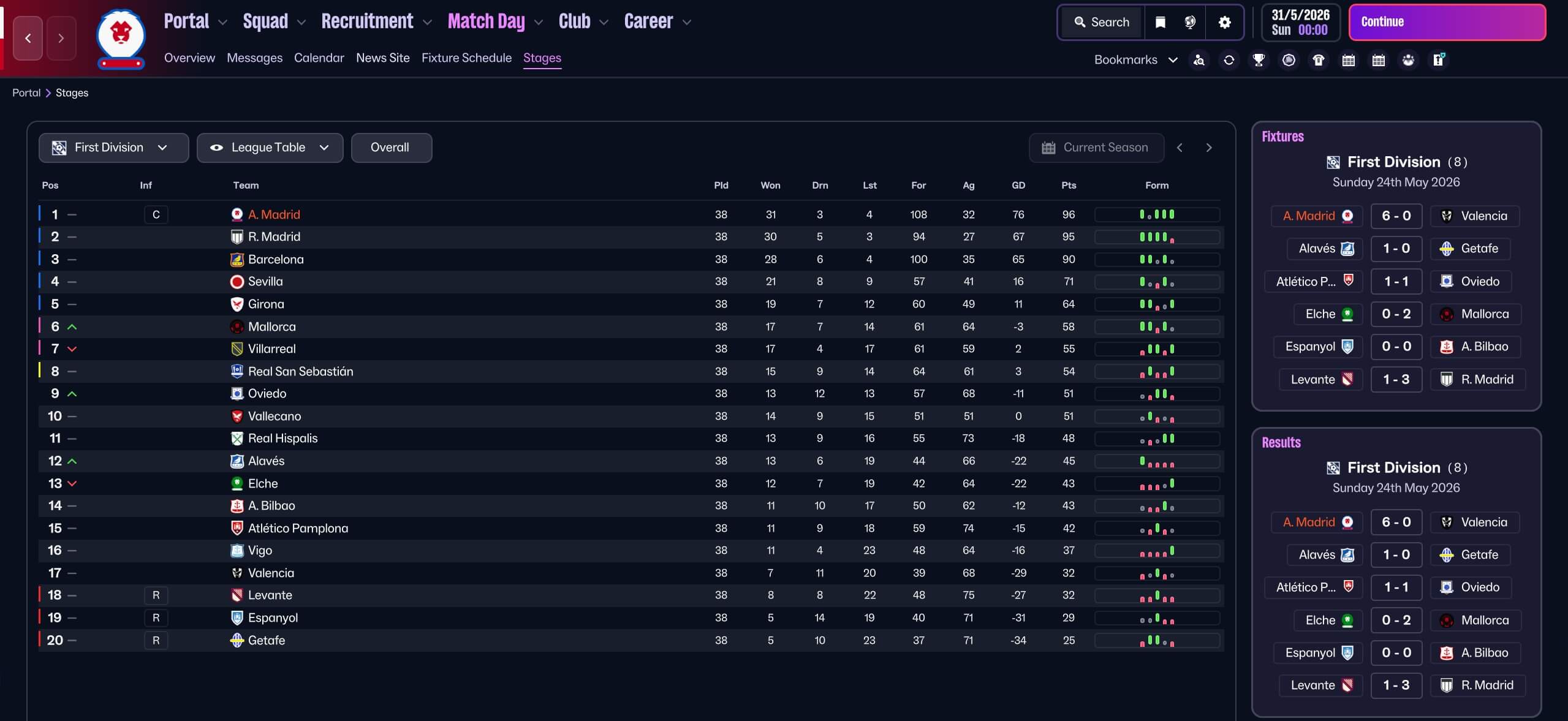Open the League Table view dropdown
The width and height of the screenshot is (1568, 721).
point(270,148)
